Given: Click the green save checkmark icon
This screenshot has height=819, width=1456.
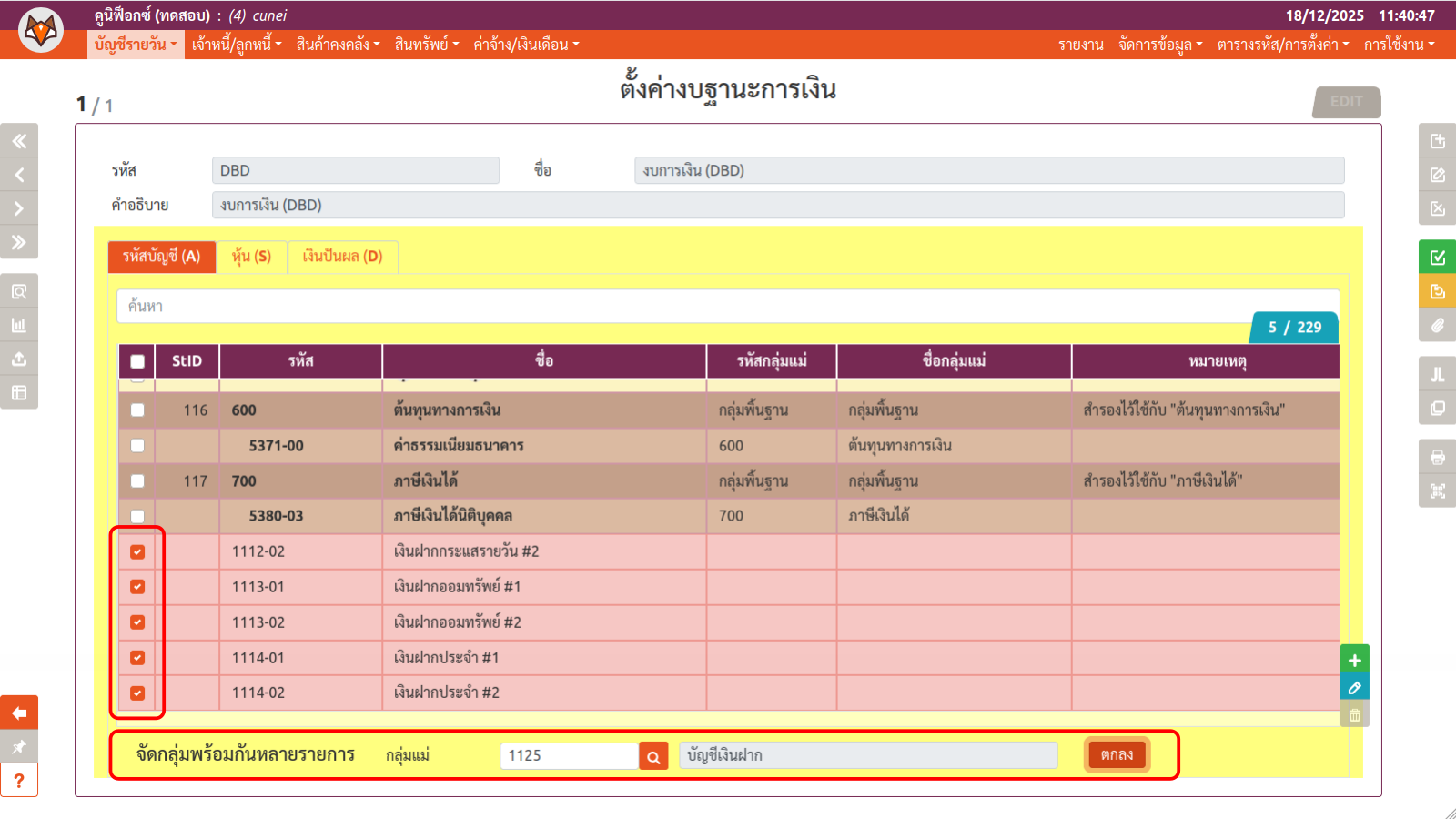Looking at the screenshot, I should [1437, 258].
